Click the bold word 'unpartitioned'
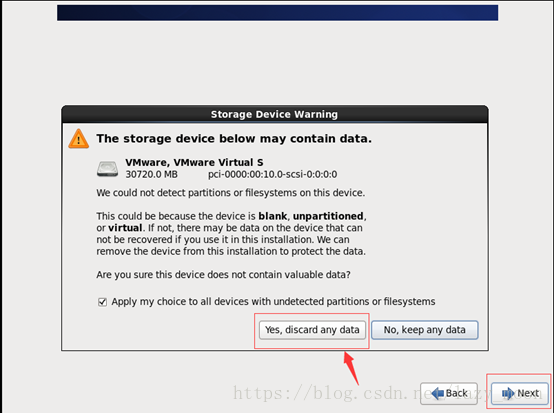 pos(328,216)
